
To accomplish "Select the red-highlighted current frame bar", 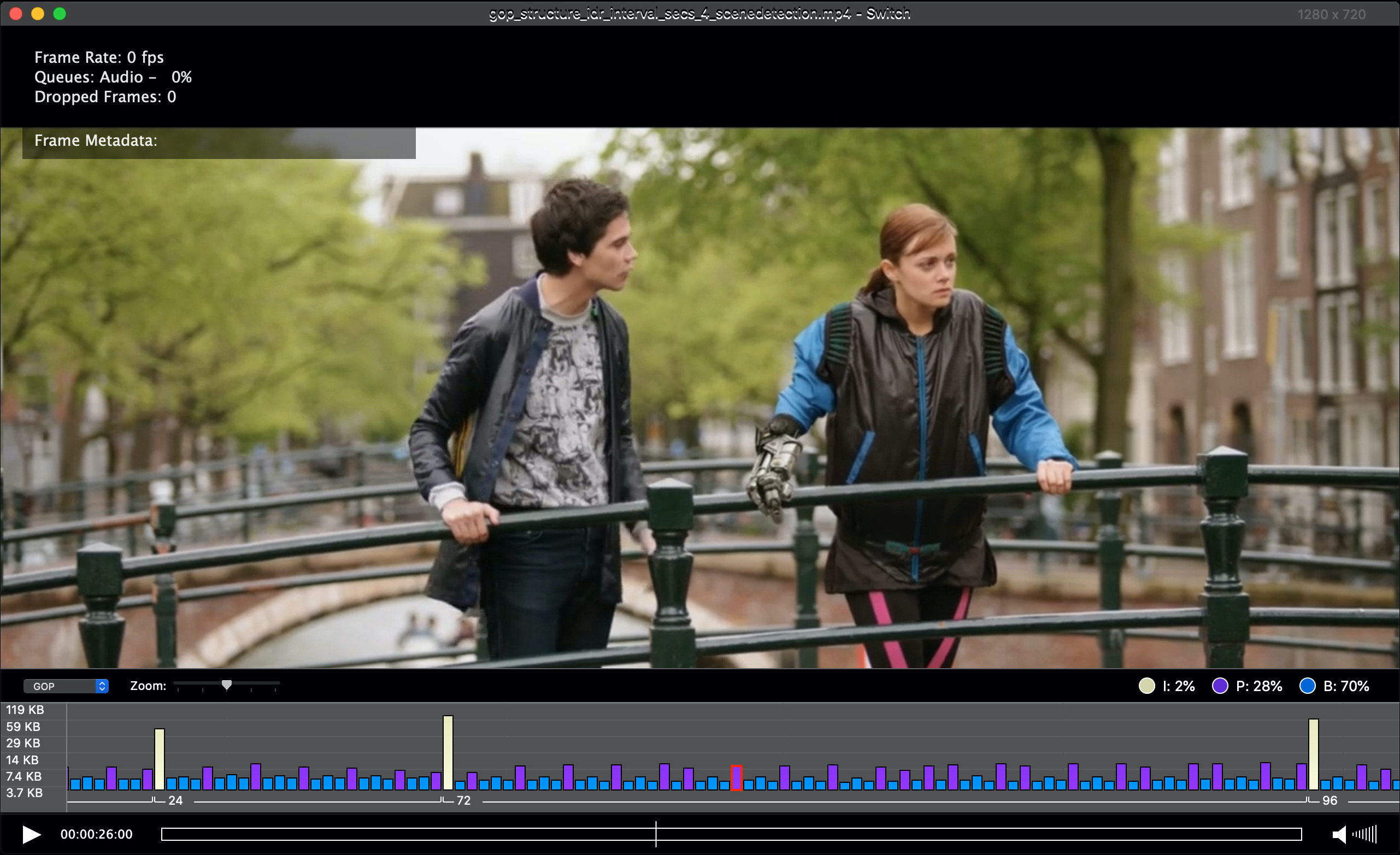I will (x=737, y=778).
